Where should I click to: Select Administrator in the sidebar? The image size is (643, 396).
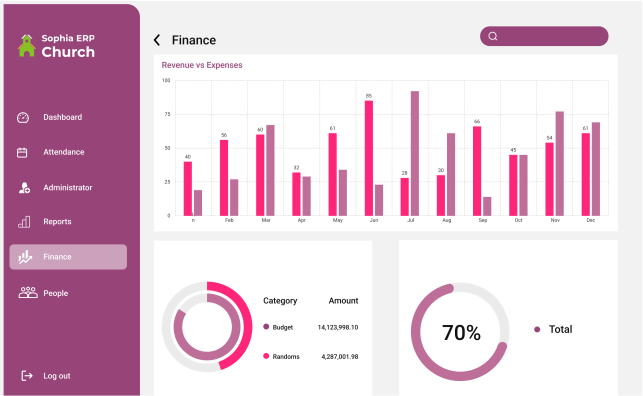tap(68, 188)
